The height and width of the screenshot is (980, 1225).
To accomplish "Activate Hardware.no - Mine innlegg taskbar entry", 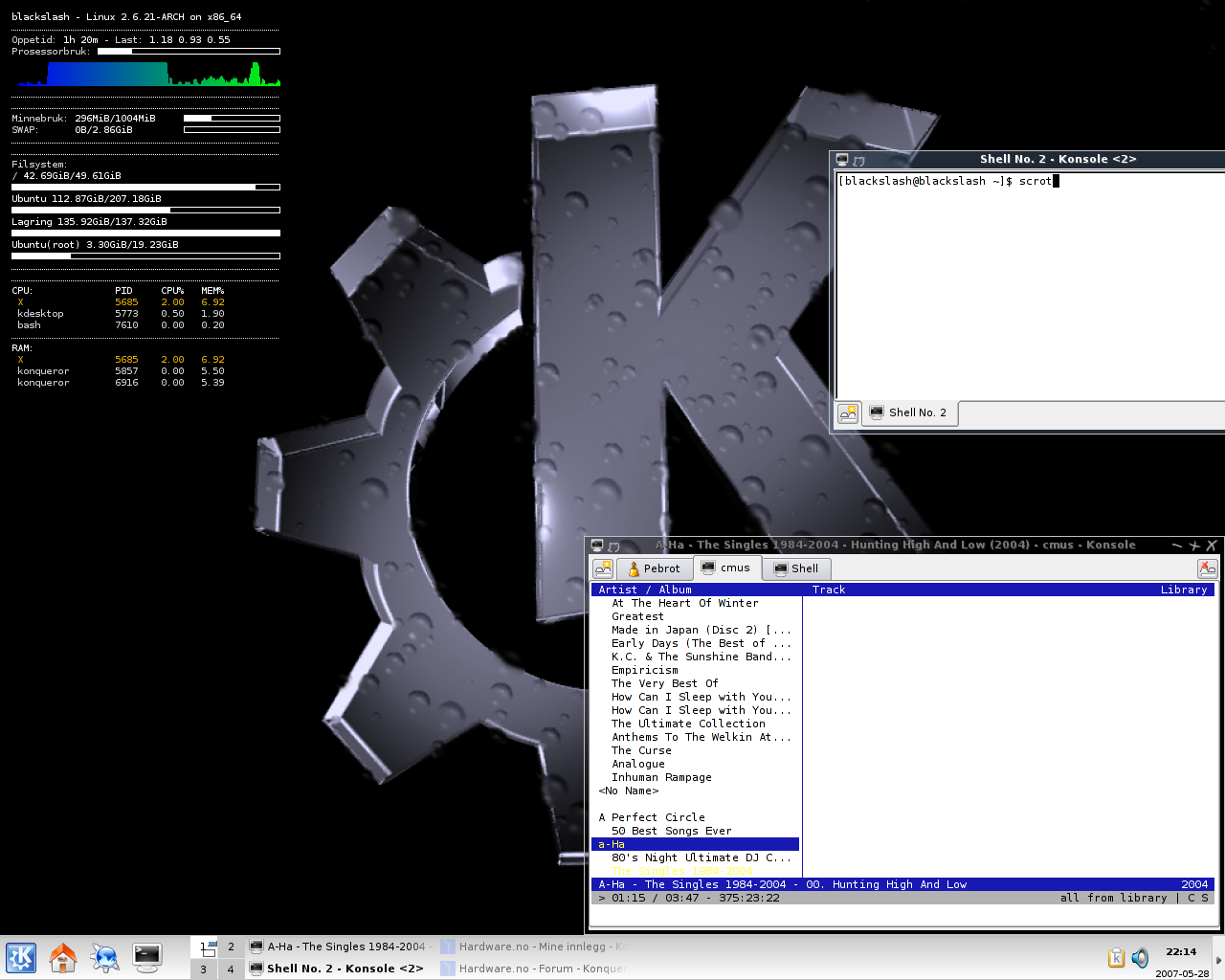I will (532, 947).
